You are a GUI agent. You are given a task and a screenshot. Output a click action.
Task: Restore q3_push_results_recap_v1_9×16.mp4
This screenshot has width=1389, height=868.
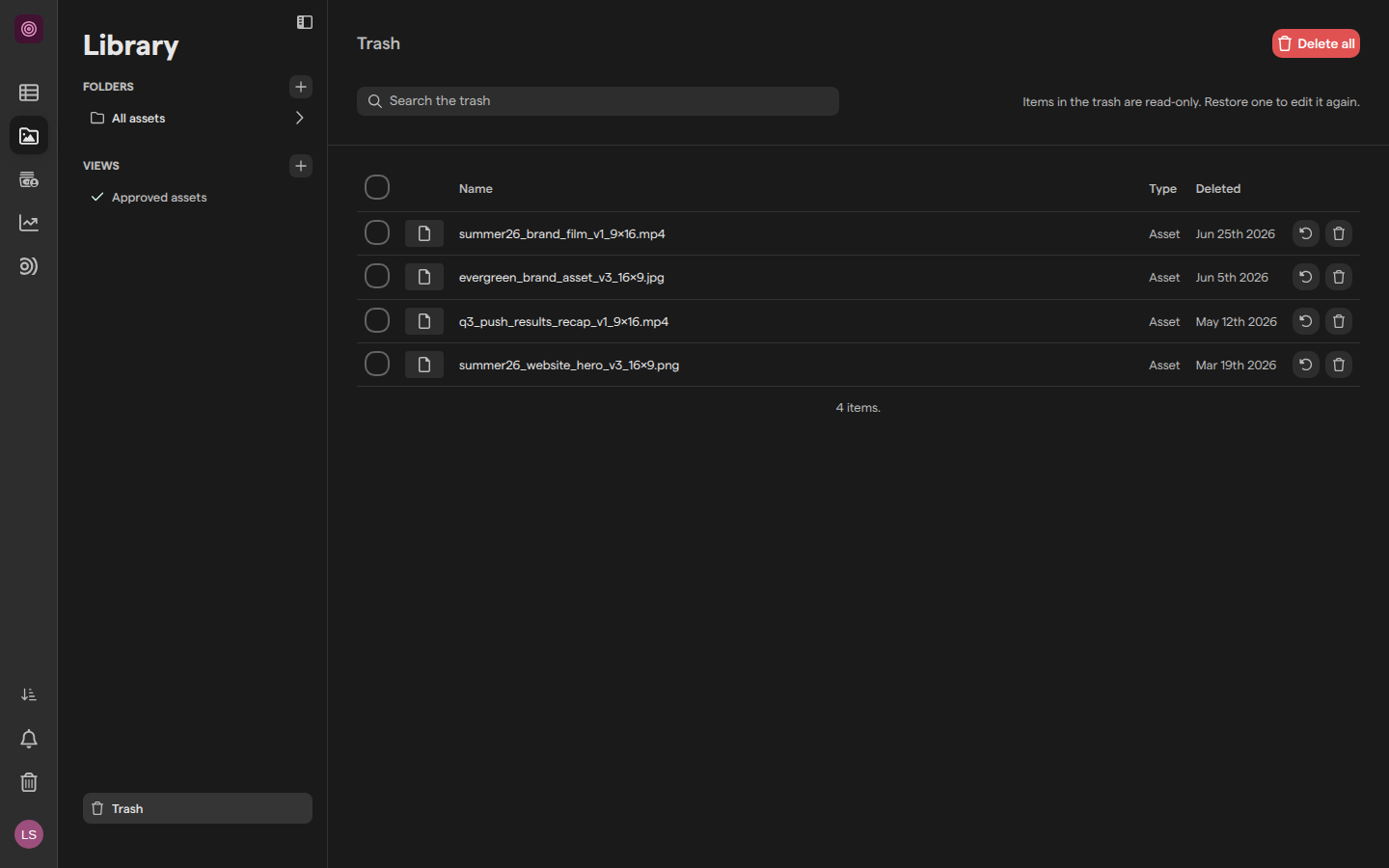click(x=1305, y=321)
